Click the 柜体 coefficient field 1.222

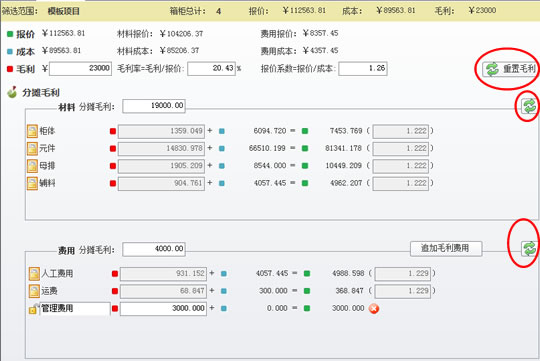click(401, 131)
